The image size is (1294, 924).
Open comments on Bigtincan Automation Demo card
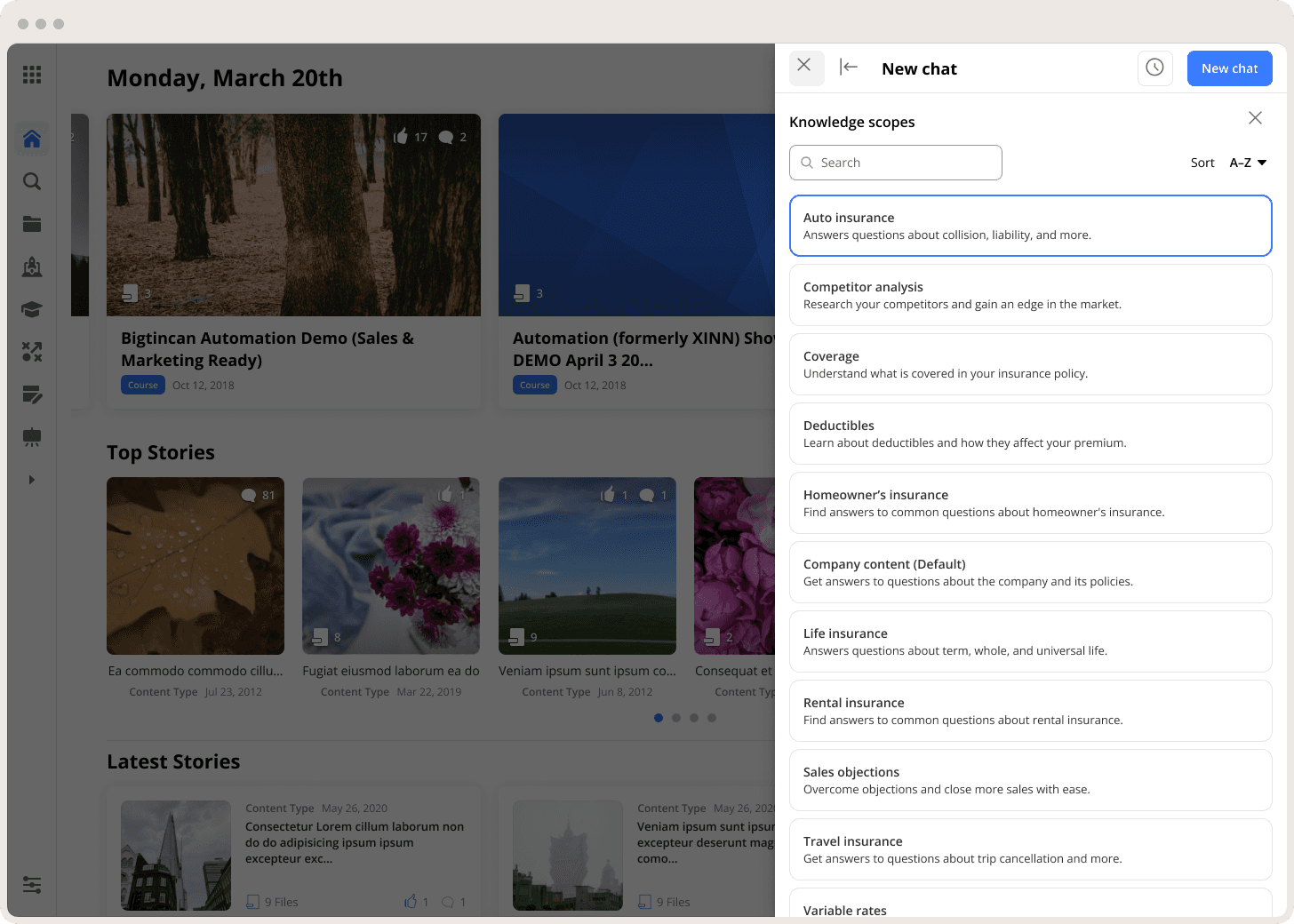(x=446, y=137)
